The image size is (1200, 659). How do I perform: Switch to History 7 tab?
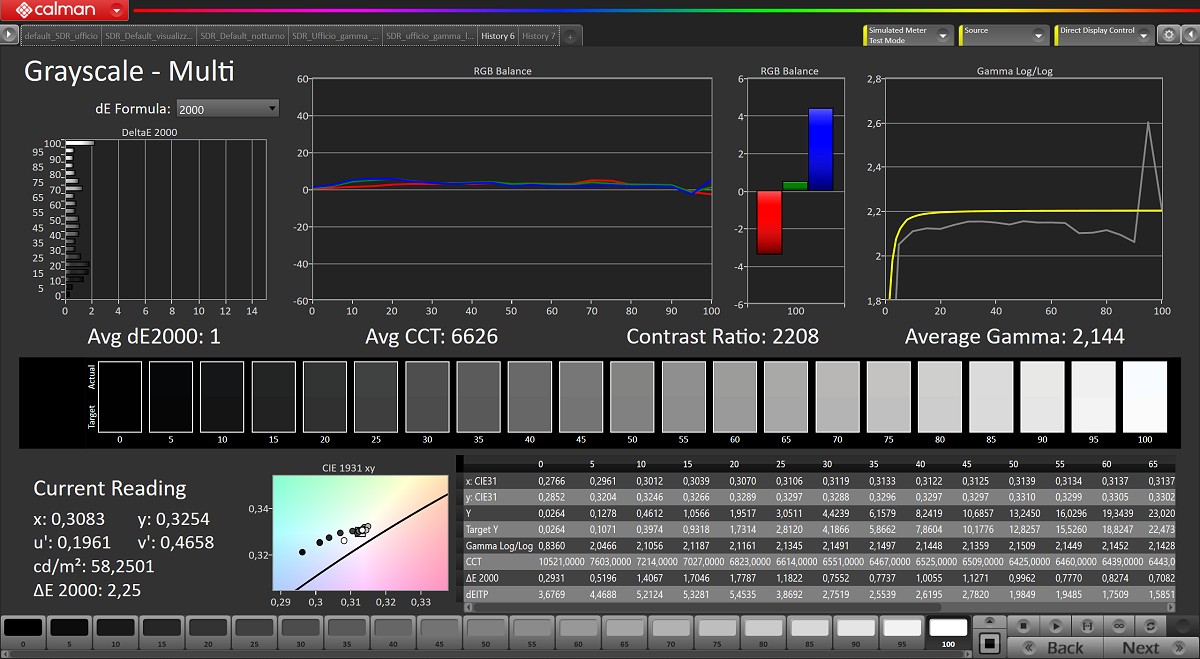pyautogui.click(x=538, y=36)
